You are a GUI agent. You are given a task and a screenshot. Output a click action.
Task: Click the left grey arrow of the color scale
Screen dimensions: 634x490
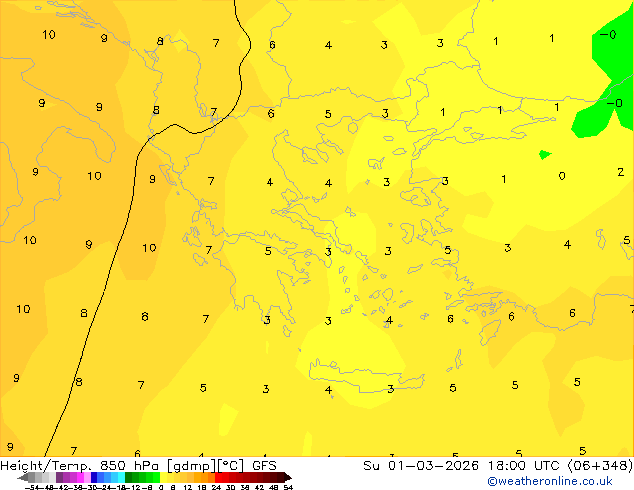(x=23, y=477)
